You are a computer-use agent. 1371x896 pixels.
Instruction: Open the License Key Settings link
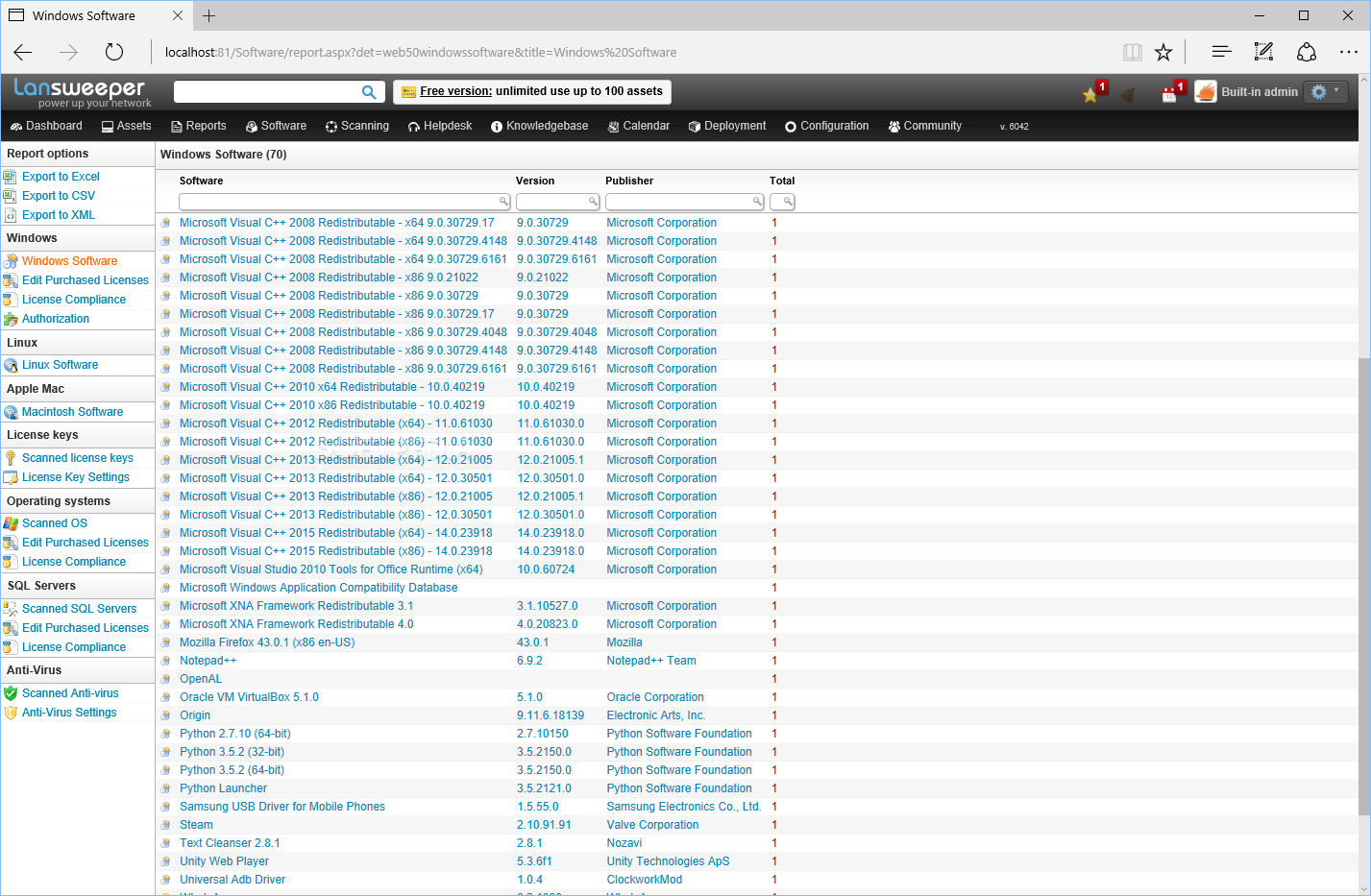click(76, 477)
